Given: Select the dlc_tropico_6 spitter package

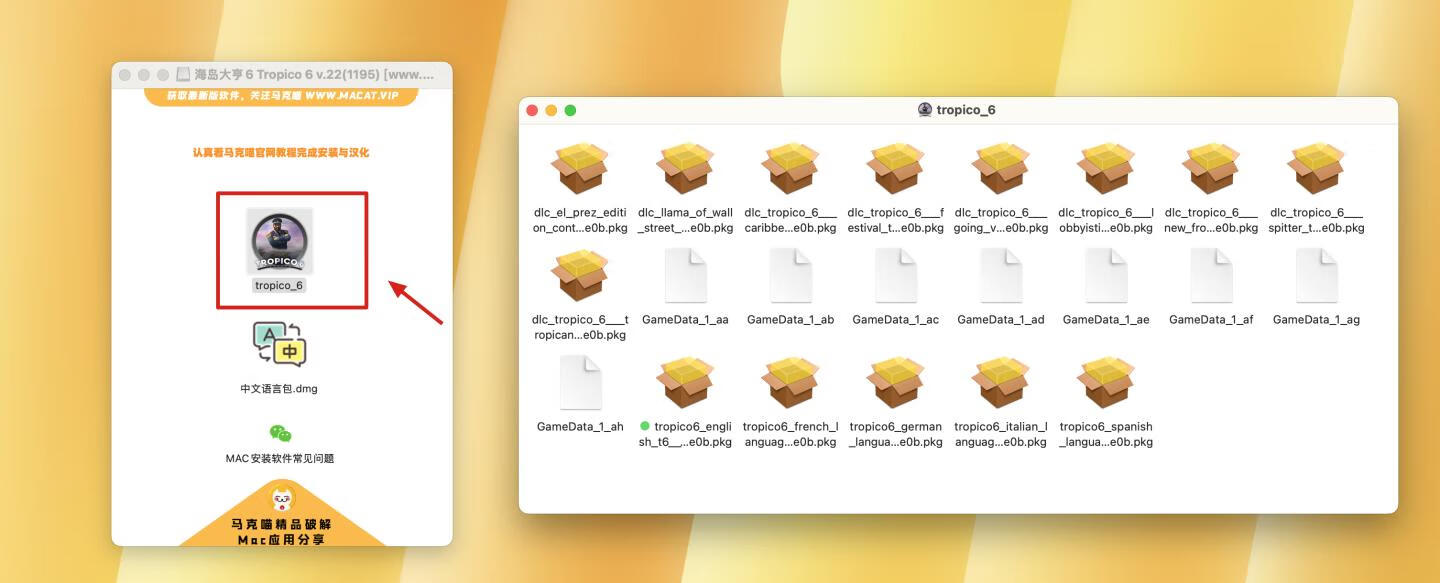Looking at the screenshot, I should click(x=1316, y=168).
